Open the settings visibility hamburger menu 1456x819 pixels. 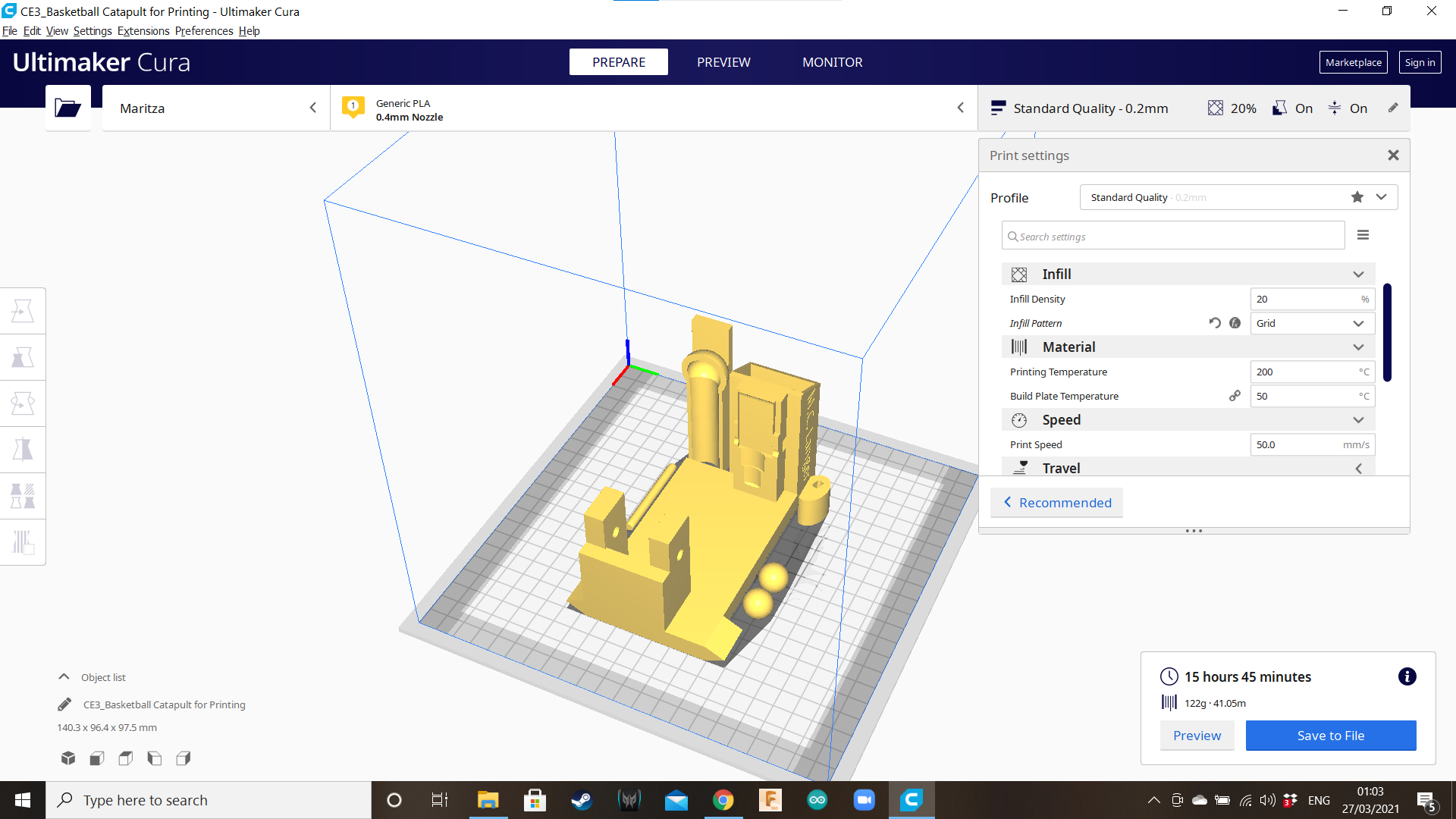(1363, 235)
